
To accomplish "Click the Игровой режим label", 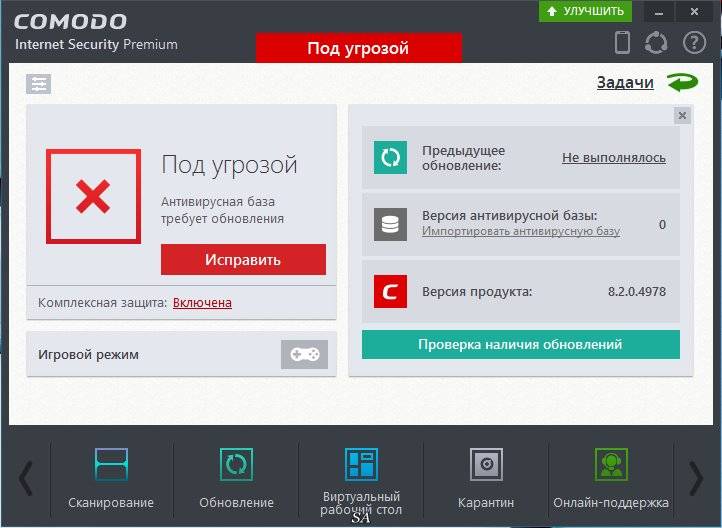I will pyautogui.click(x=88, y=355).
